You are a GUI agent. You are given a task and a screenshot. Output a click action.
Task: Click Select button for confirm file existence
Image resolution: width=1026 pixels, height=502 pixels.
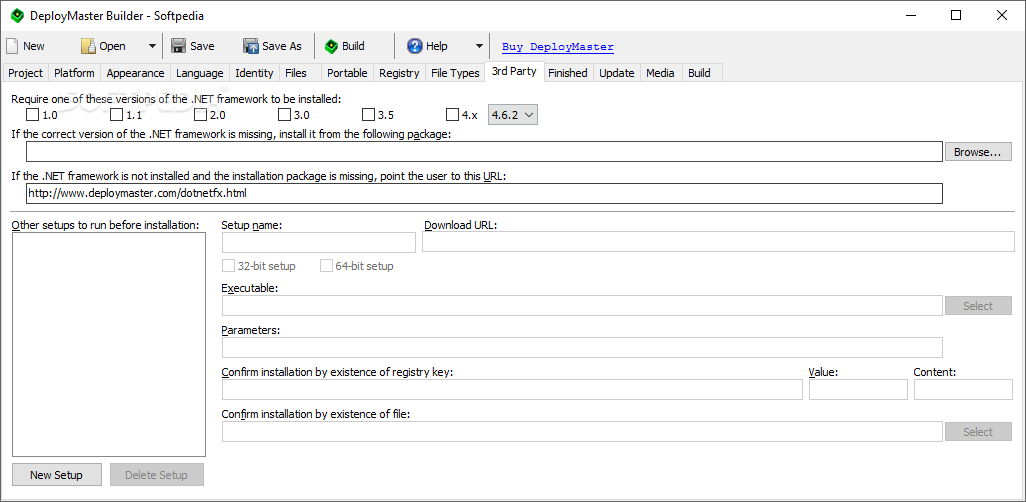(x=978, y=431)
